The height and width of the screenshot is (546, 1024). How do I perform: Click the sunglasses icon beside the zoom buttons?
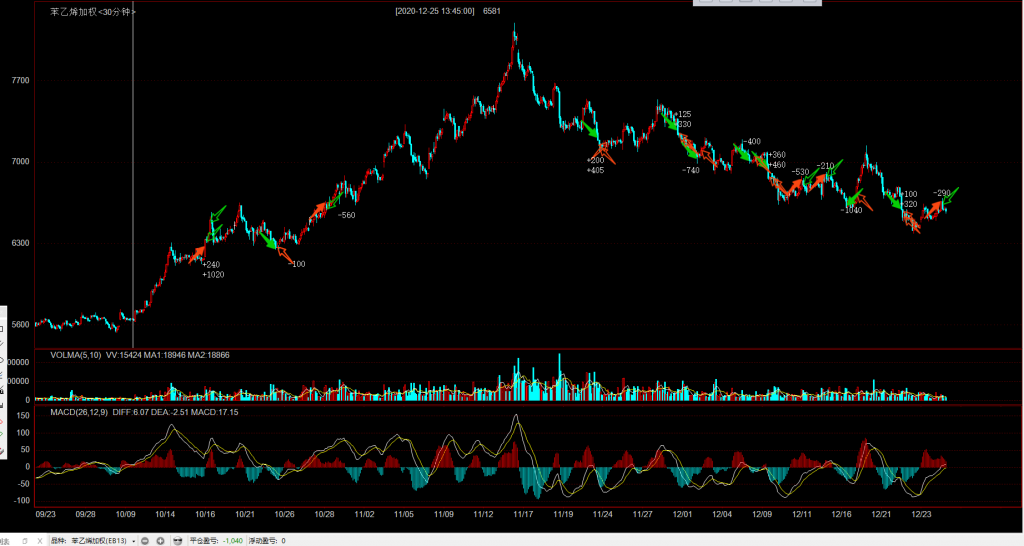178,540
